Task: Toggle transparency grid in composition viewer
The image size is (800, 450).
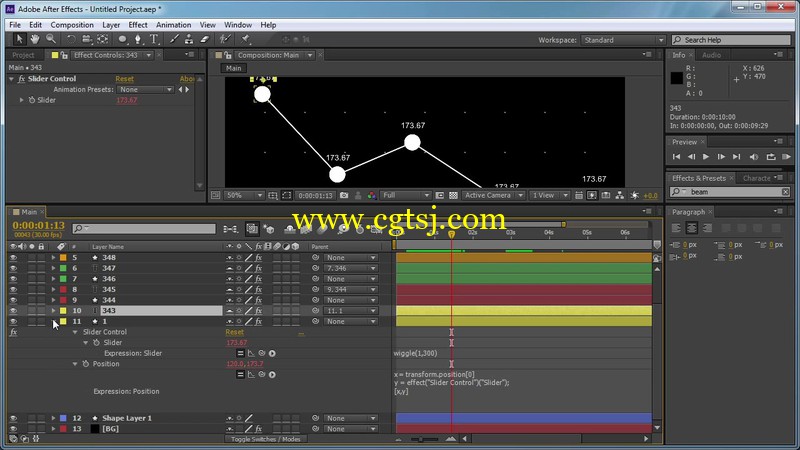Action: tap(453, 195)
